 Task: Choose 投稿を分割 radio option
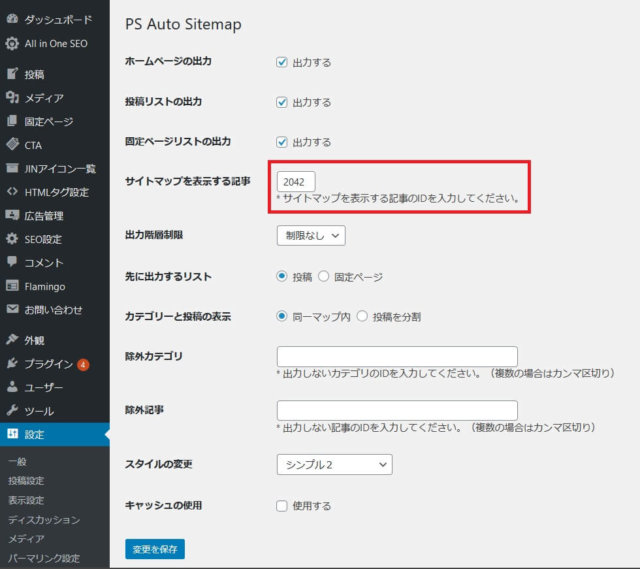362,316
